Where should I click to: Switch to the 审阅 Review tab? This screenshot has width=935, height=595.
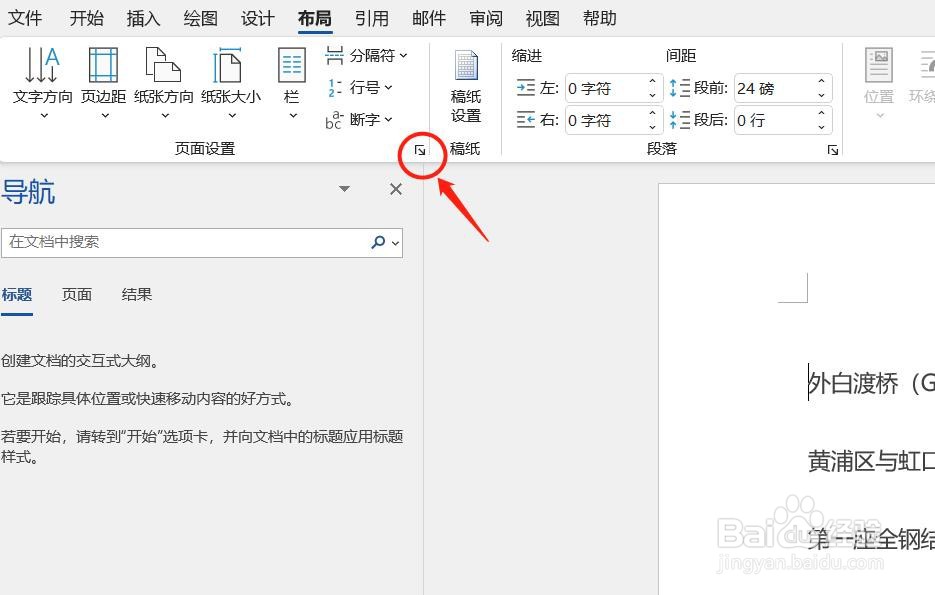coord(486,18)
